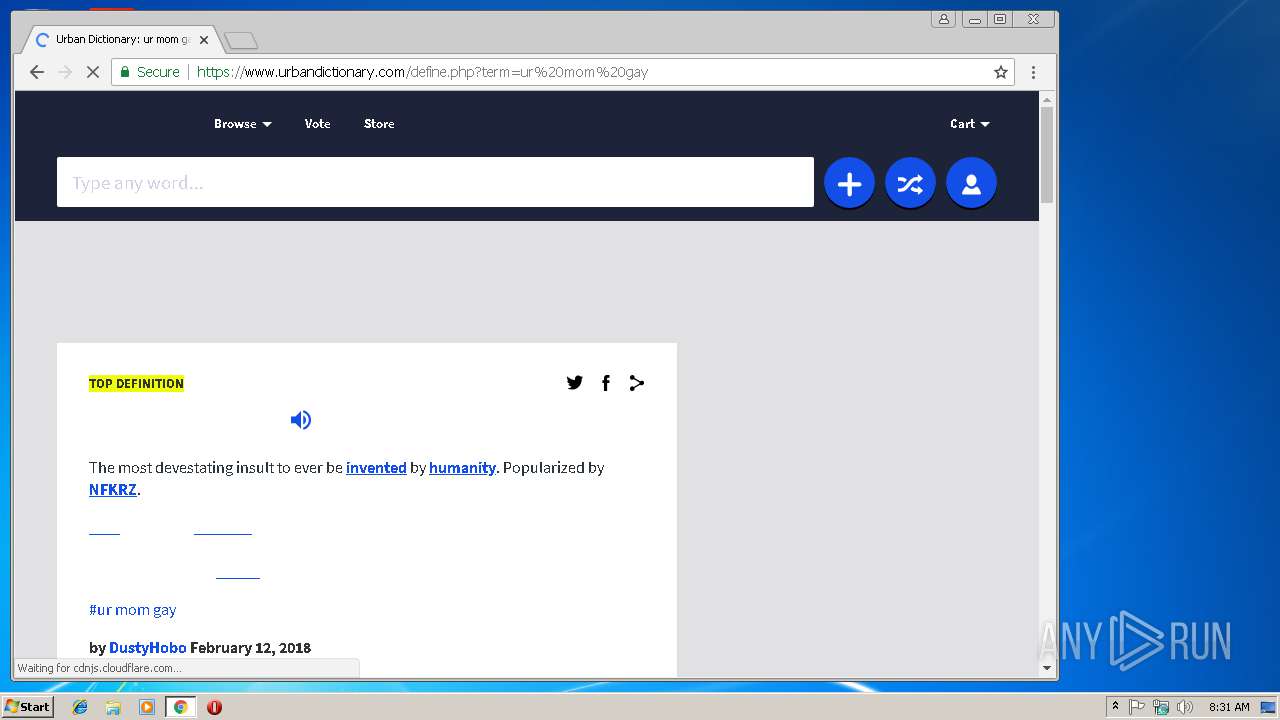Expand the Browse dropdown menu
The width and height of the screenshot is (1280, 720).
click(242, 124)
